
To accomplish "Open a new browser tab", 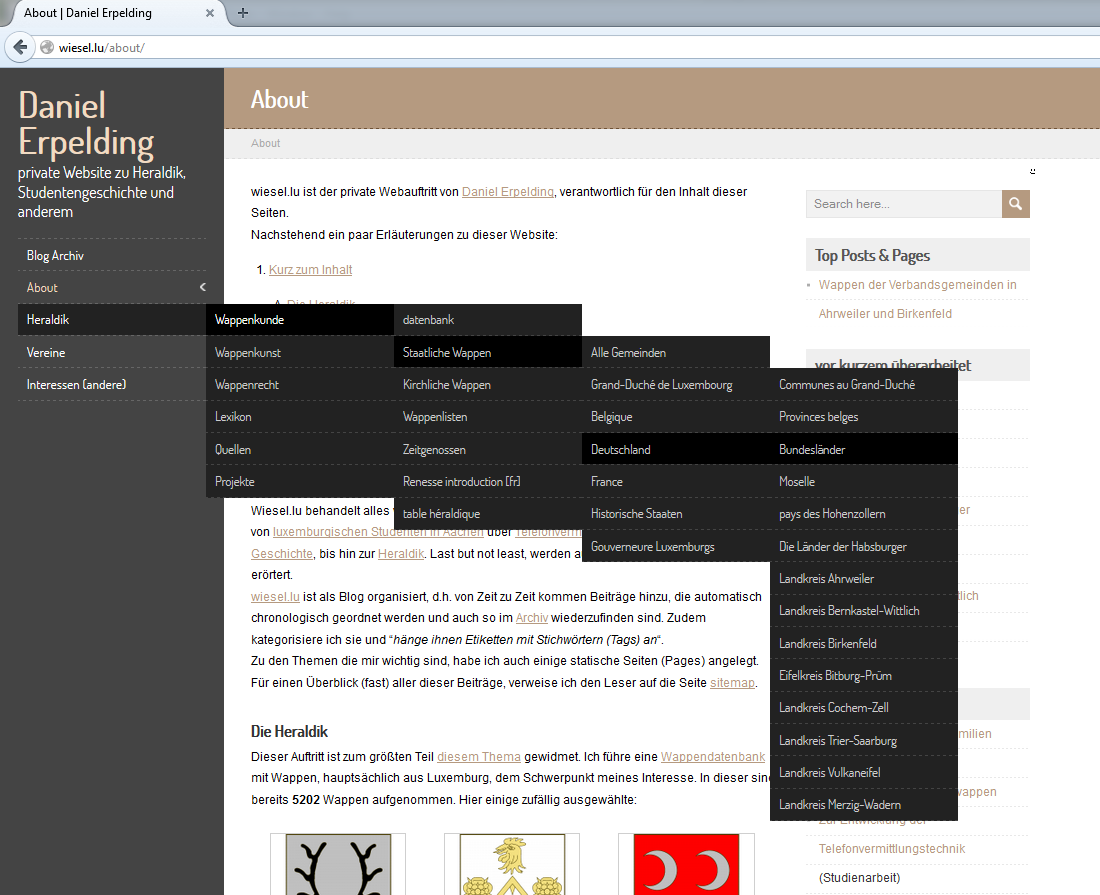I will point(243,13).
